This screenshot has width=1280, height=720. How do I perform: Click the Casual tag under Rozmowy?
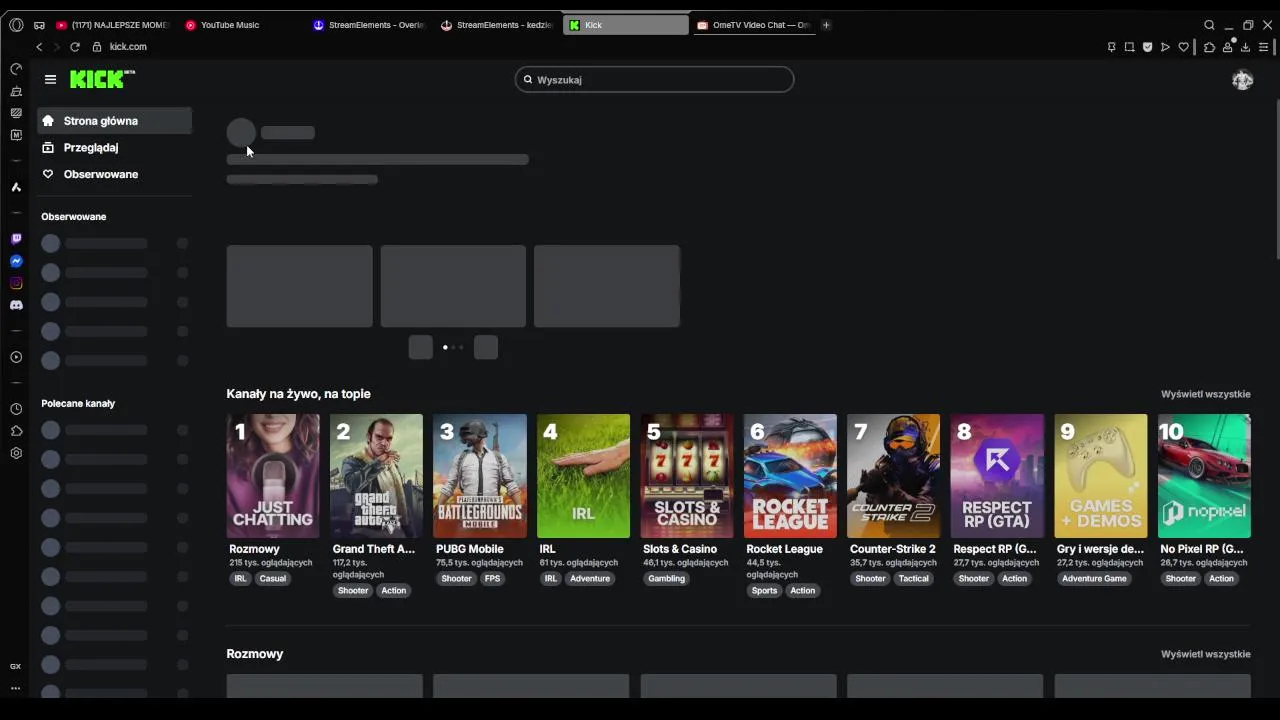point(273,579)
